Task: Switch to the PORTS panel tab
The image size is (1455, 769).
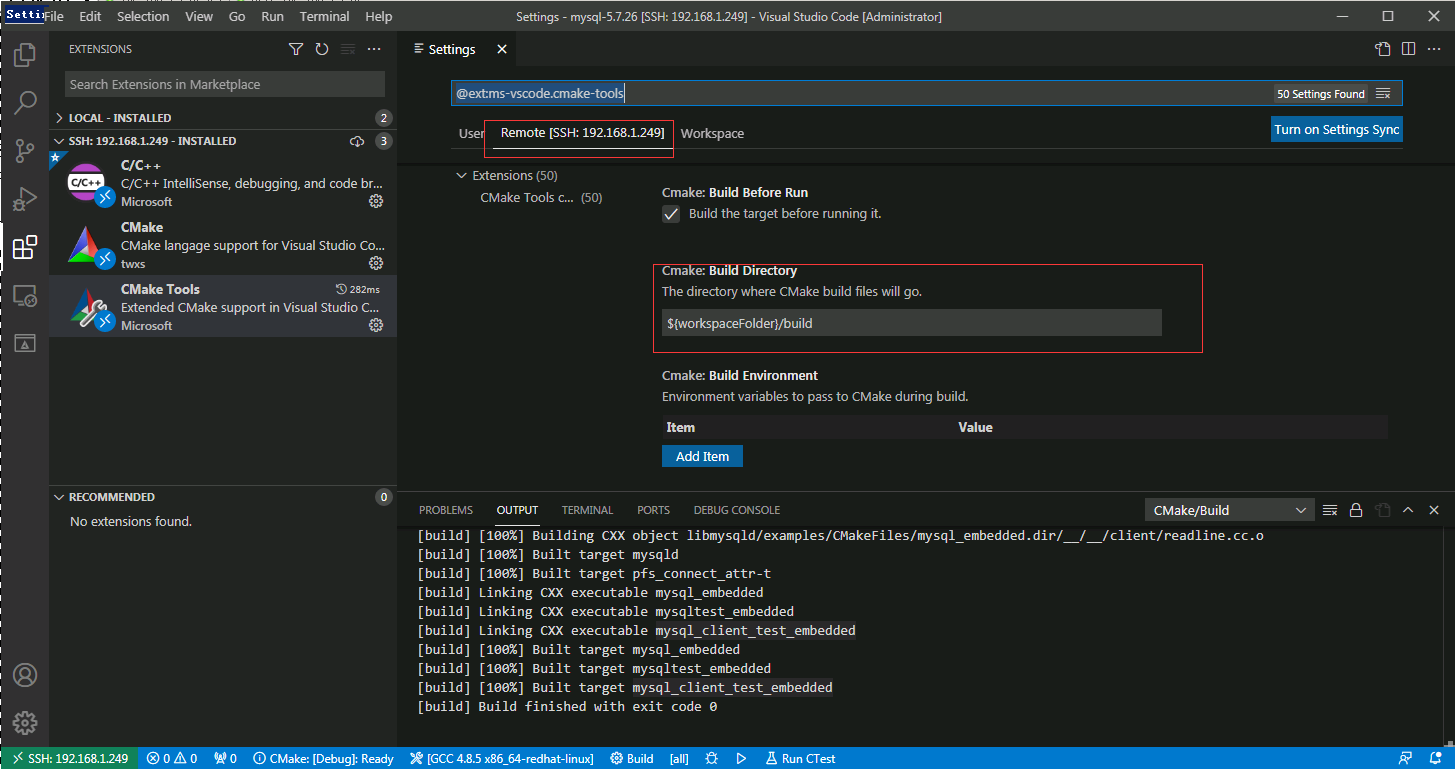Action: click(653, 510)
